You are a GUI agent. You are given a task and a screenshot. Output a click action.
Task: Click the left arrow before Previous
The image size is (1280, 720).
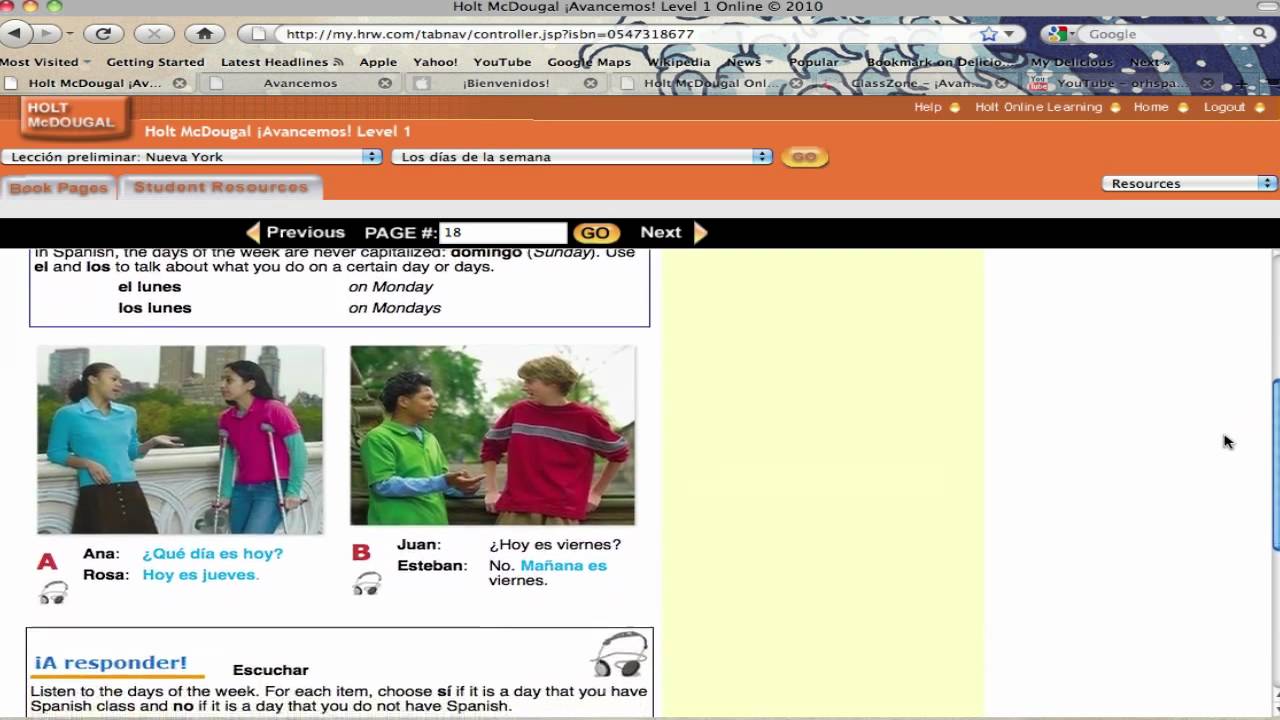253,233
